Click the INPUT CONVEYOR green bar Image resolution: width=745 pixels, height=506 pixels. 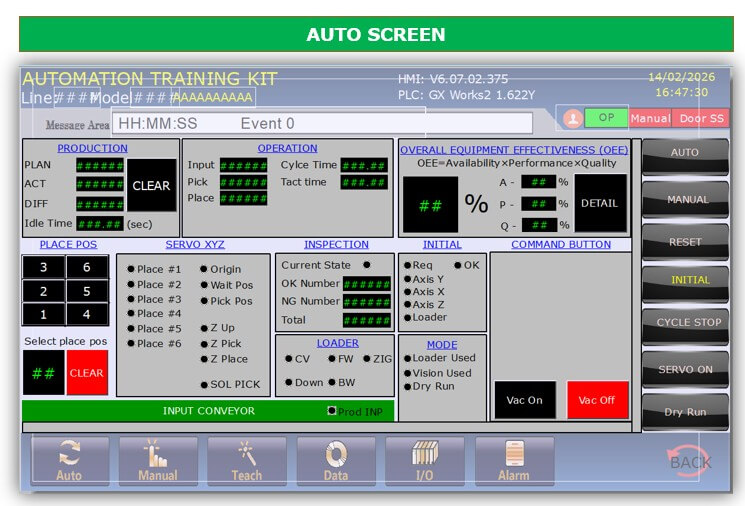coord(208,411)
